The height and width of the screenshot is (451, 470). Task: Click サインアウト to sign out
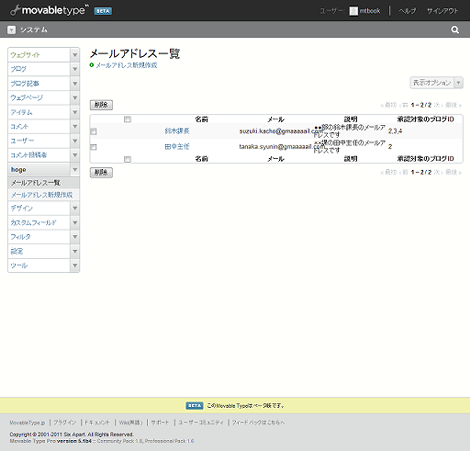coord(442,11)
